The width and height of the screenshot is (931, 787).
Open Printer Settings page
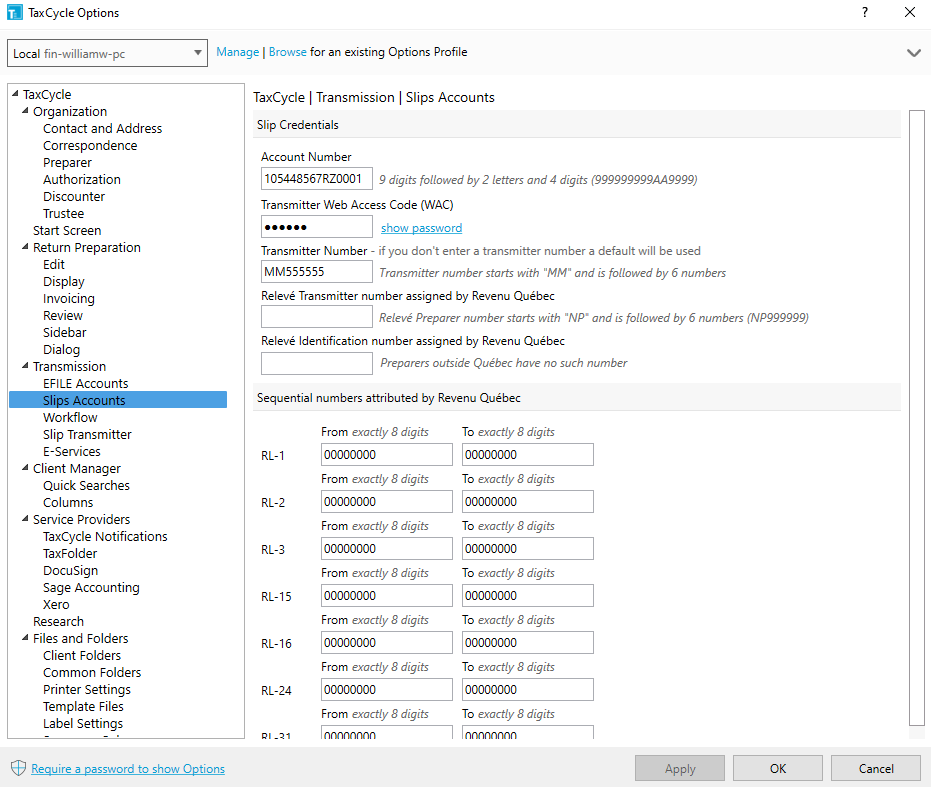click(x=87, y=690)
